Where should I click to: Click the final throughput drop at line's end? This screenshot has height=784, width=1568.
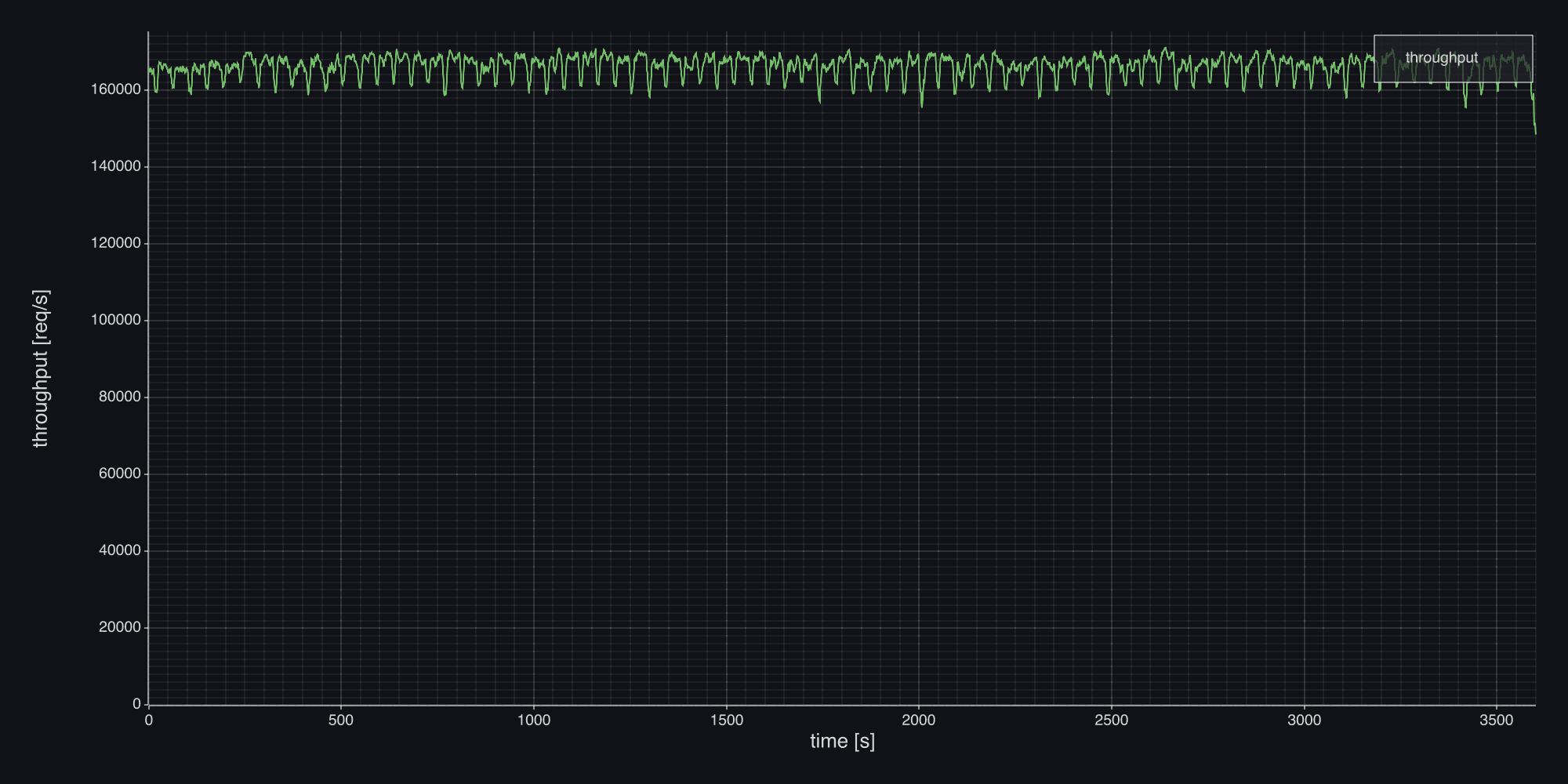coord(1535,132)
